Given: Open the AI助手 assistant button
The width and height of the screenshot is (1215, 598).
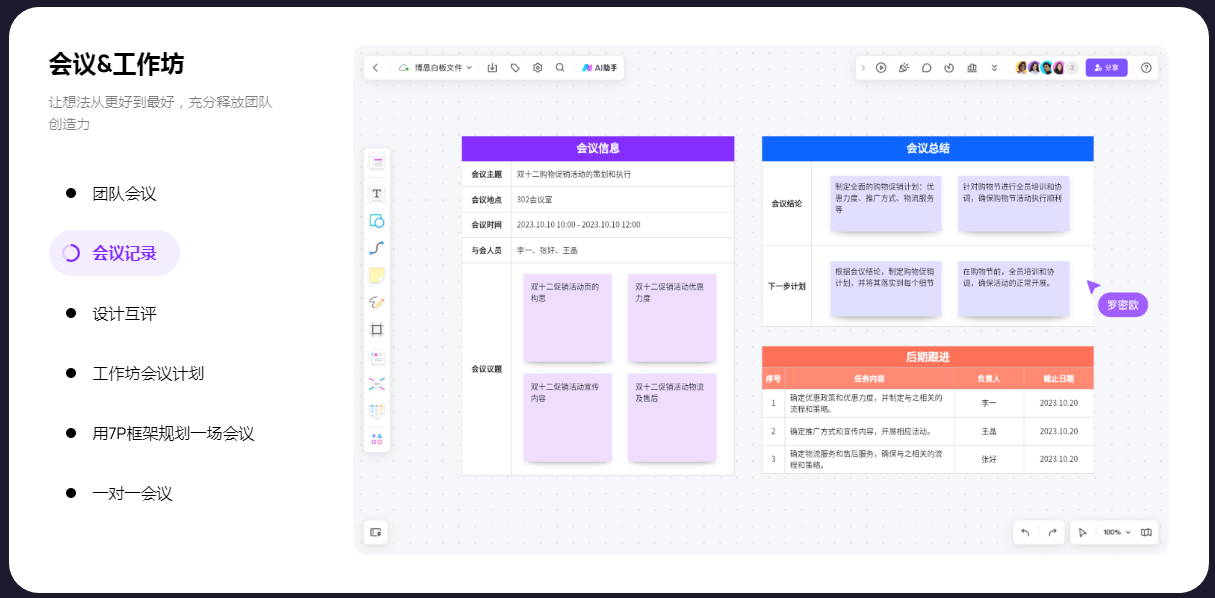Looking at the screenshot, I should [600, 68].
